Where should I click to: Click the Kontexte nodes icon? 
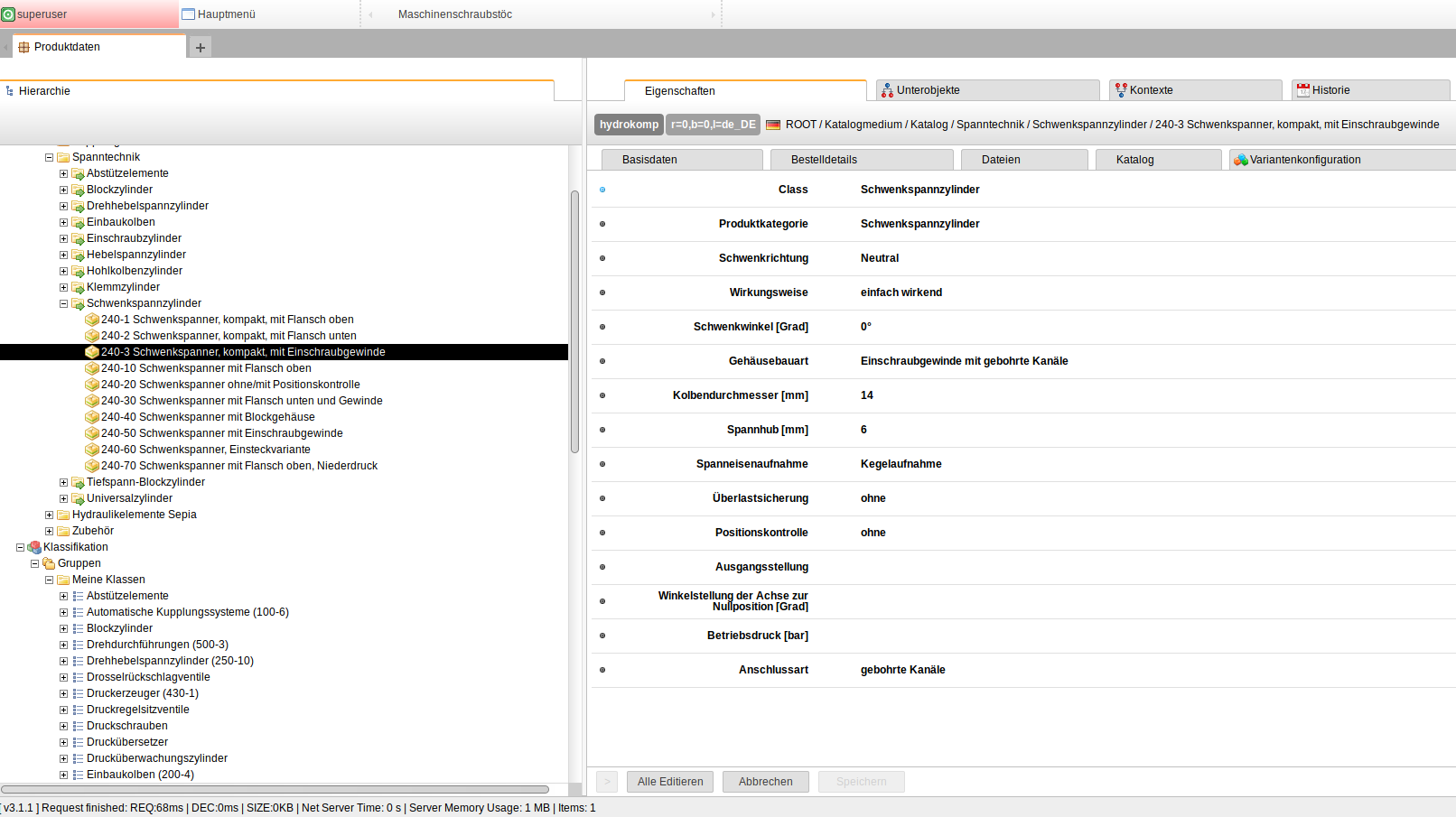pyautogui.click(x=1121, y=89)
